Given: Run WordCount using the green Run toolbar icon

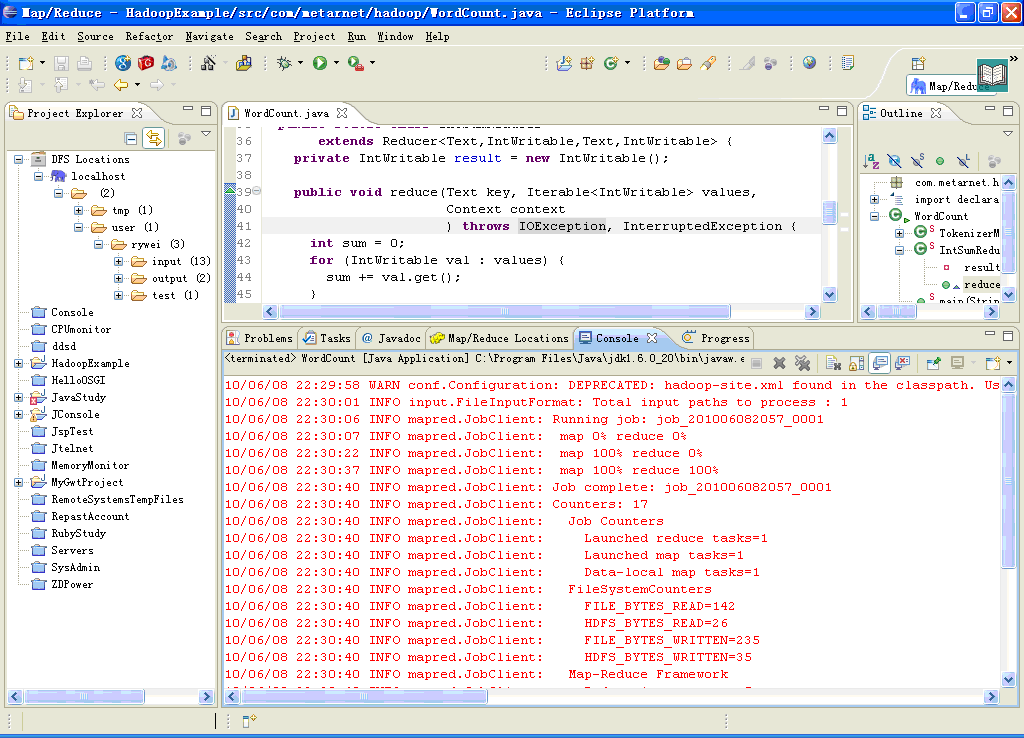Looking at the screenshot, I should [x=322, y=62].
